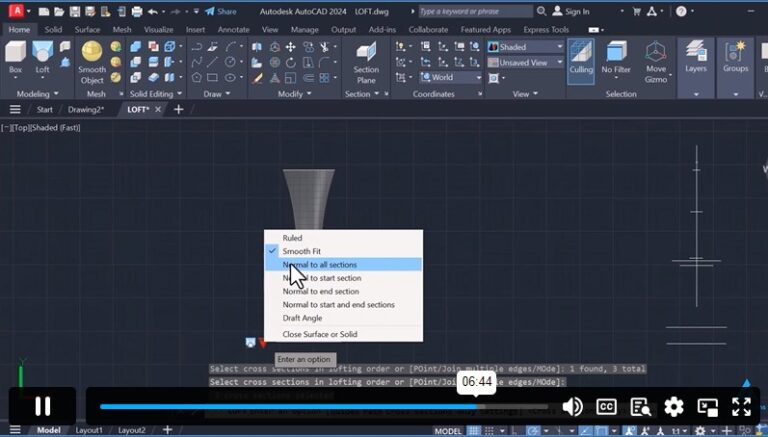Screen dimensions: 768x437
Task: Select the Box modeling tool
Action: pos(15,57)
